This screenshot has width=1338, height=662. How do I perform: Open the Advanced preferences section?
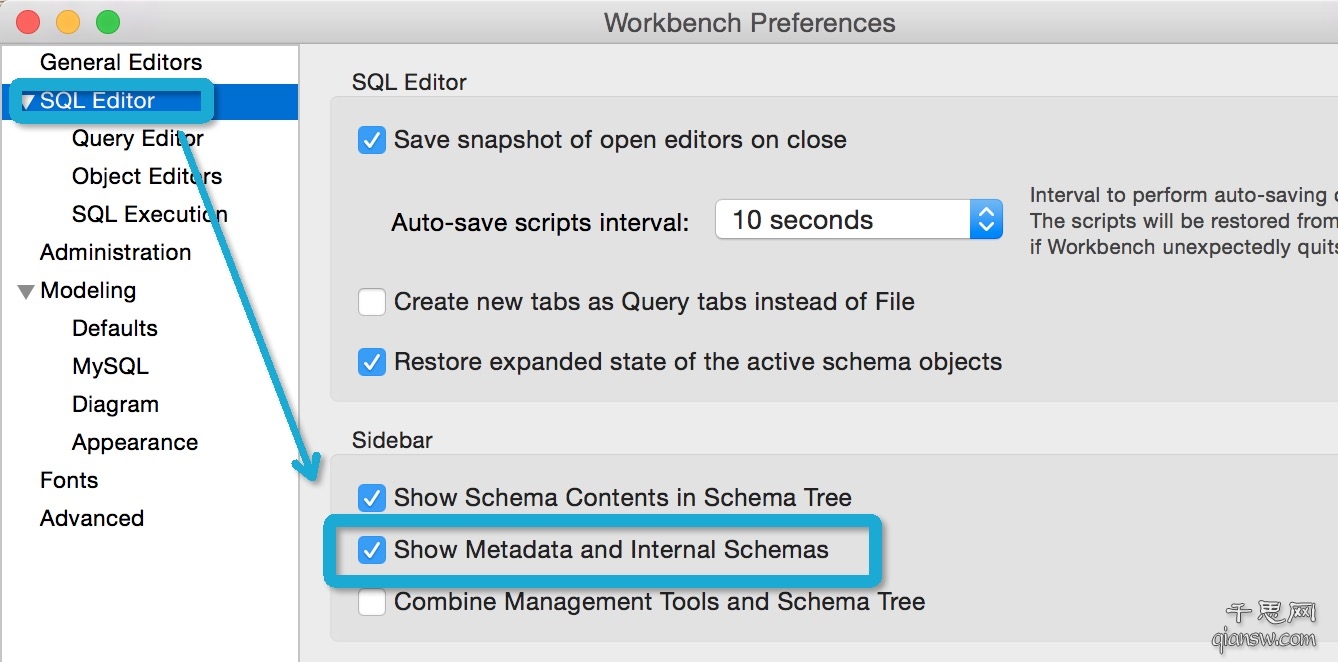click(x=92, y=518)
